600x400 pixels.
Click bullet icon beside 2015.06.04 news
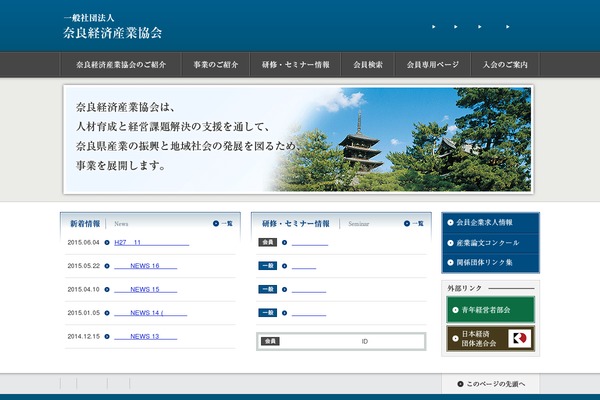coord(107,242)
